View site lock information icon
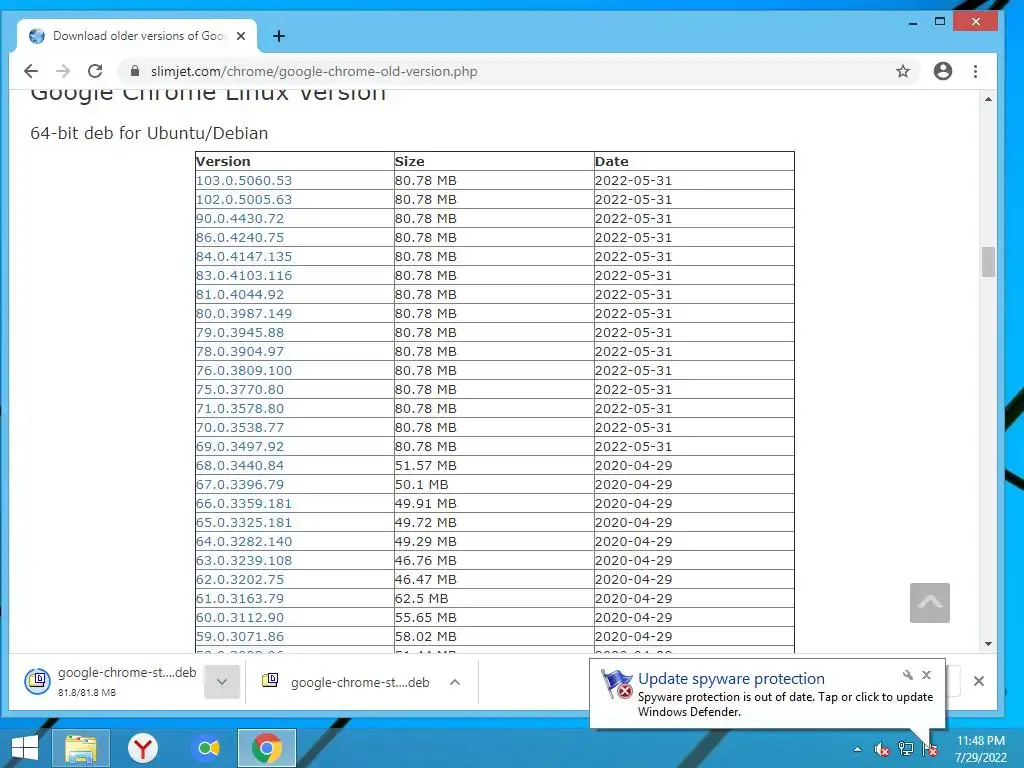Viewport: 1024px width, 768px height. 135,71
